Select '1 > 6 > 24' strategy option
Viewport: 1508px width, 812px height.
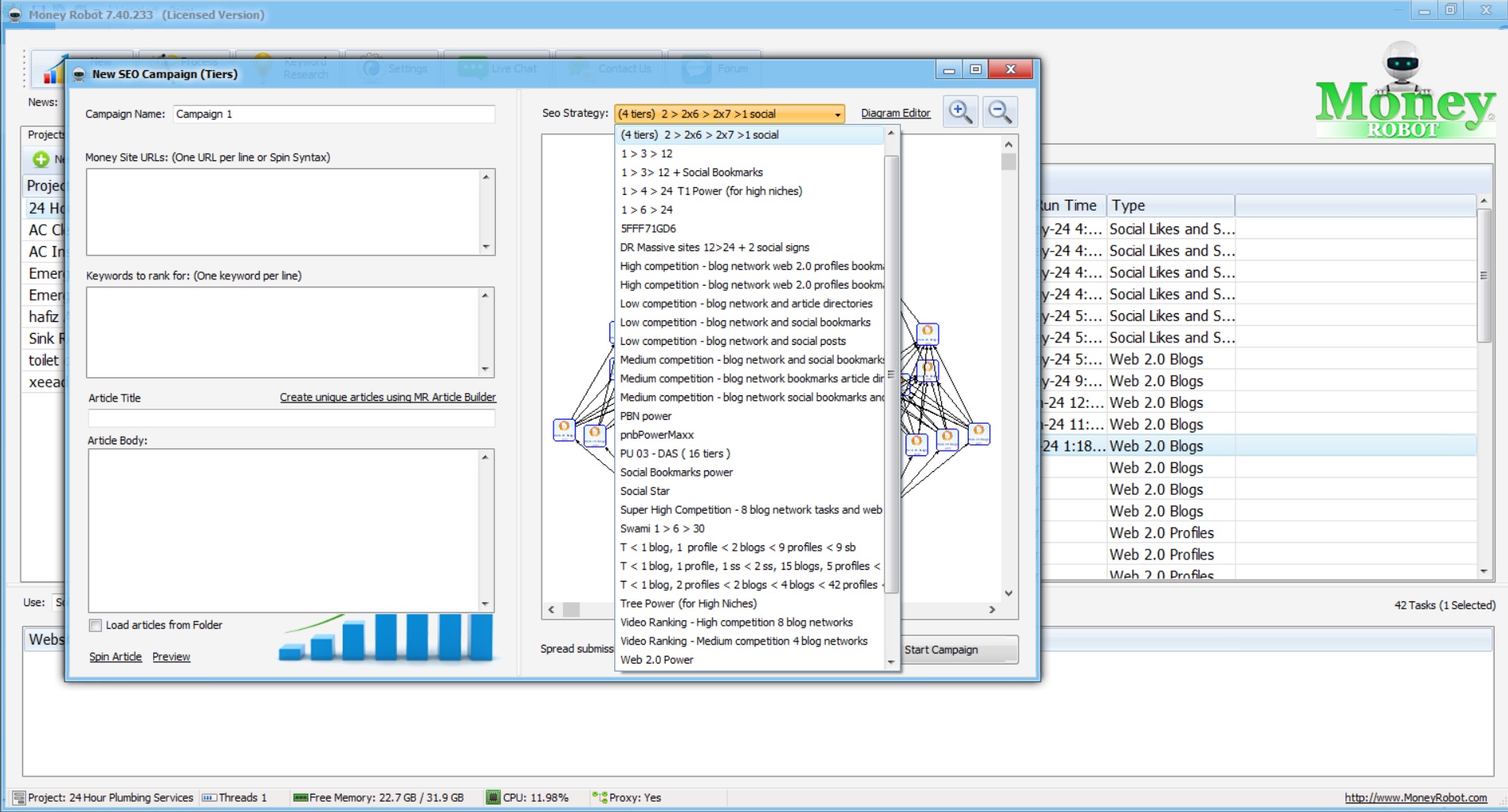(x=749, y=210)
